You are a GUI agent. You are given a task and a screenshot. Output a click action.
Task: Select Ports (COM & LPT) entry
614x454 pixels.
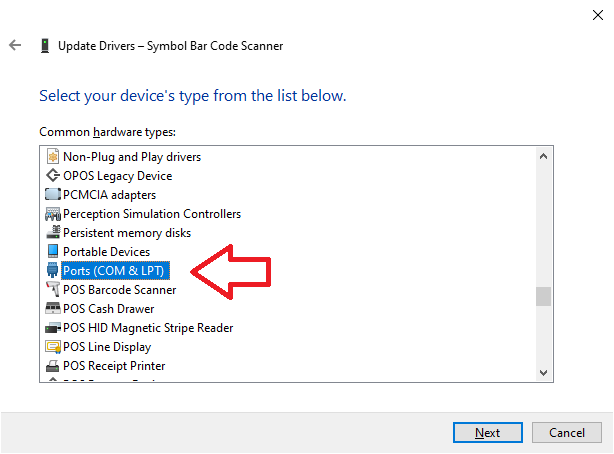coord(116,271)
